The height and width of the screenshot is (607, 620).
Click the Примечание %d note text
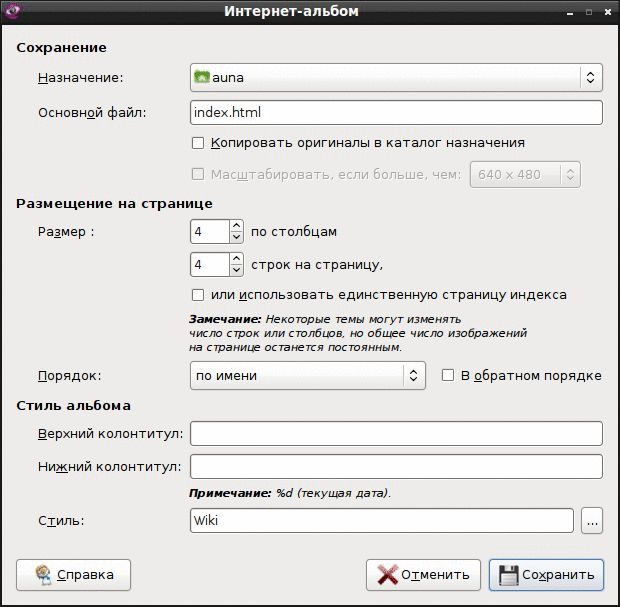click(289, 493)
